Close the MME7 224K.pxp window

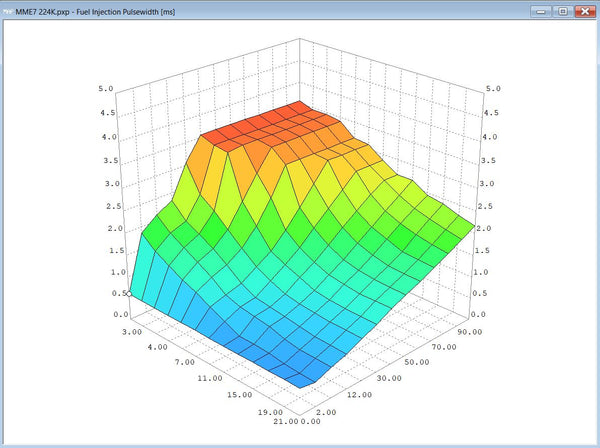[x=583, y=10]
